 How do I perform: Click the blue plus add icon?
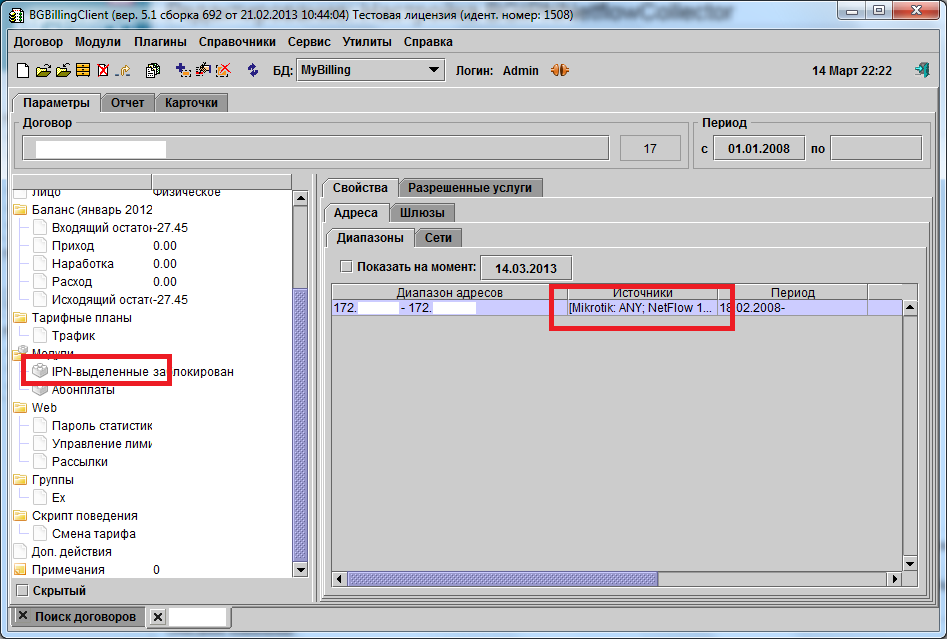point(183,71)
